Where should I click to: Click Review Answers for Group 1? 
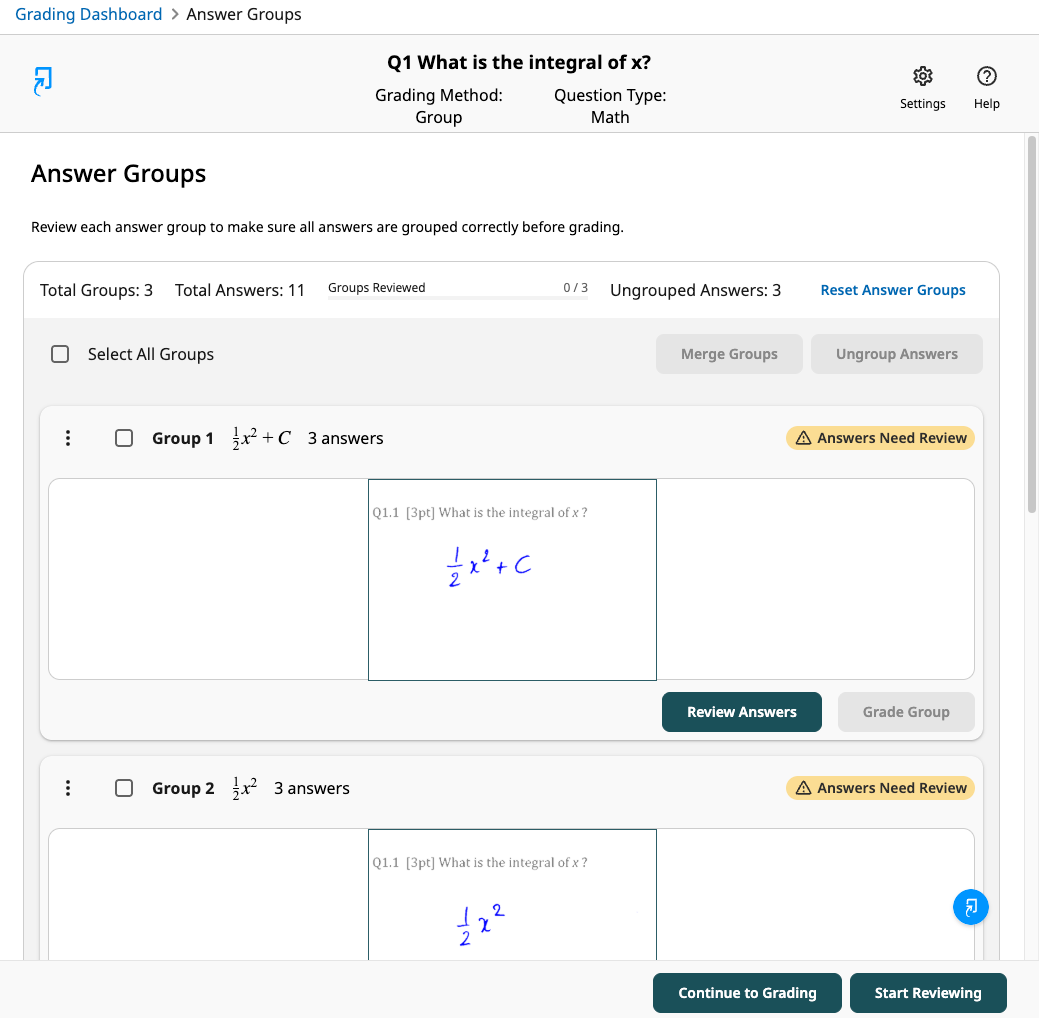click(x=741, y=712)
